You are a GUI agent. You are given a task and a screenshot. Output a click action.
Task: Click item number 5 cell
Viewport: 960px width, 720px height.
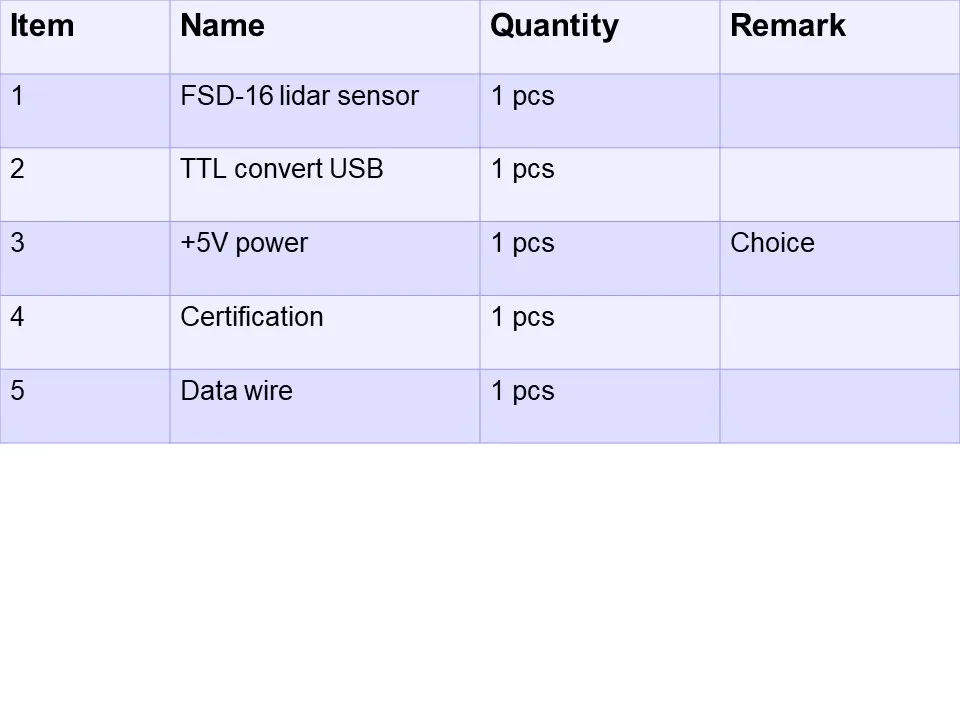pyautogui.click(x=85, y=406)
